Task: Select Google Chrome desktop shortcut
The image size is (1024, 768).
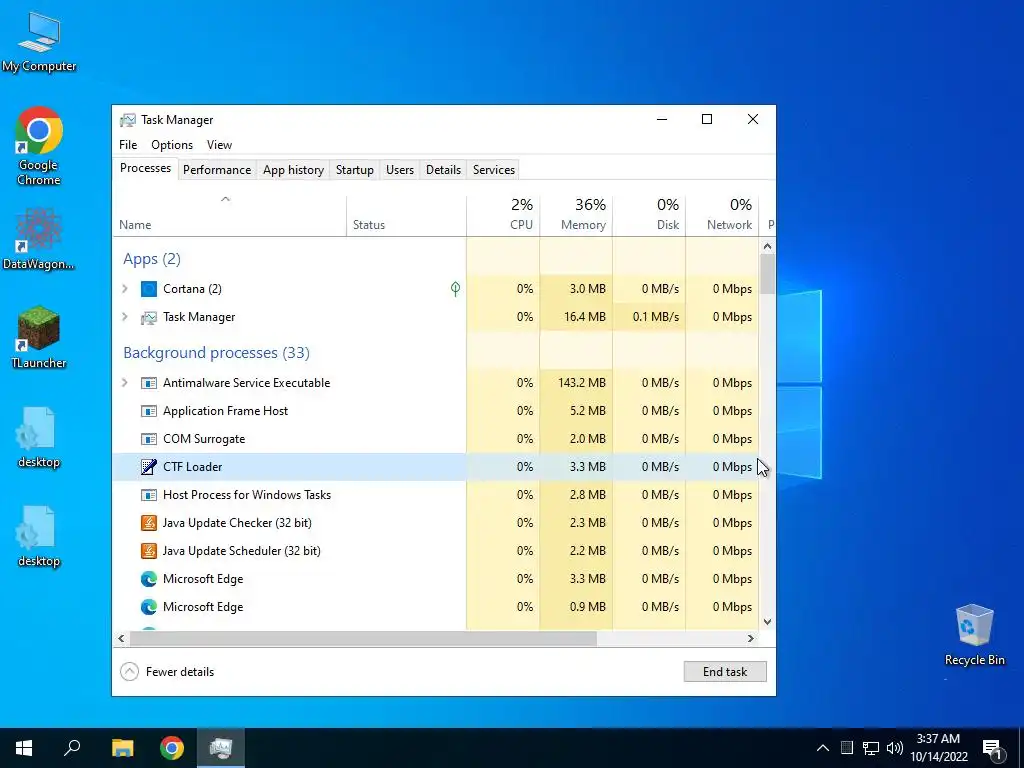Action: click(39, 146)
